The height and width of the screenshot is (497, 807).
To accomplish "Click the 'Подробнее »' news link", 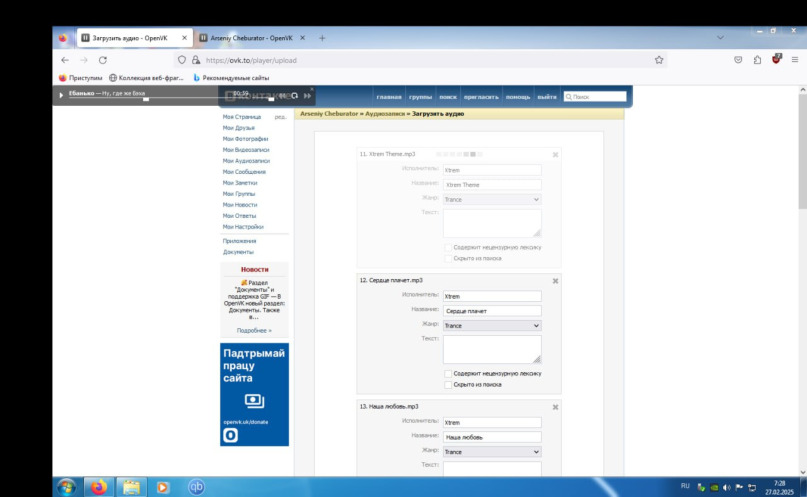I will click(254, 330).
